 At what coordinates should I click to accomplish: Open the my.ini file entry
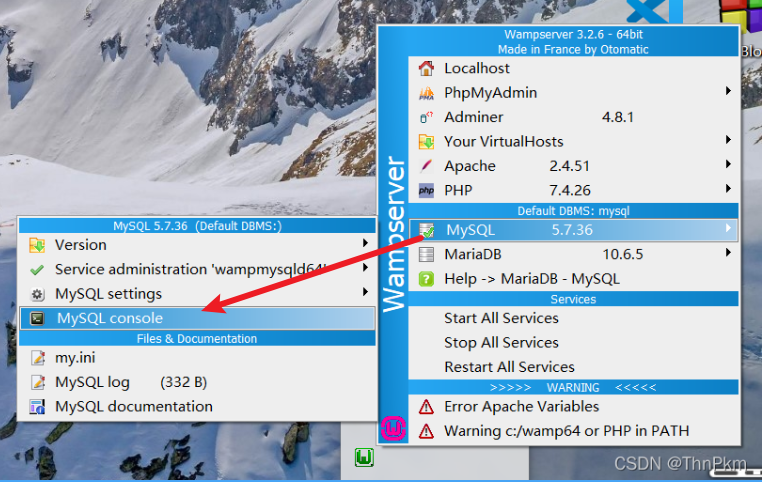pos(197,358)
